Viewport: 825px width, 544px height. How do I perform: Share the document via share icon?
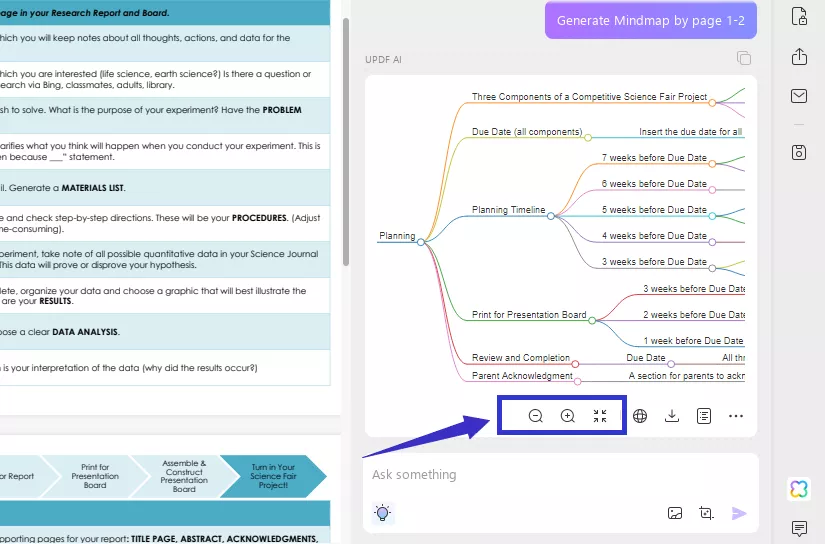799,57
